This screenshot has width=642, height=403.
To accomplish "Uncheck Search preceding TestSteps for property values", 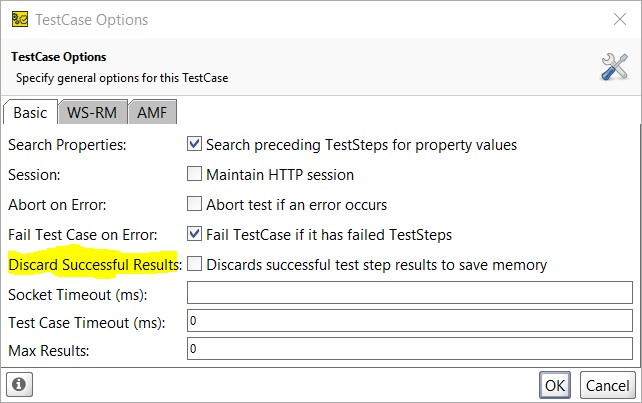I will [x=195, y=144].
